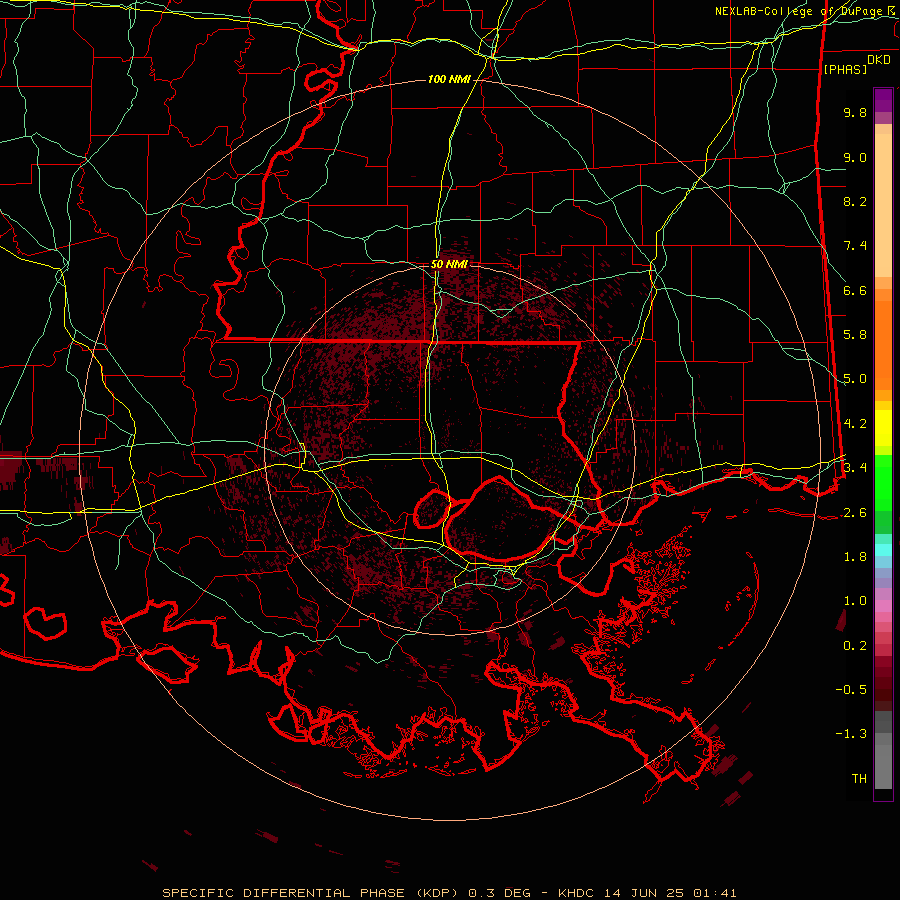Screen dimensions: 900x900
Task: Click the 8.2 value on the color scale
Action: tap(855, 201)
